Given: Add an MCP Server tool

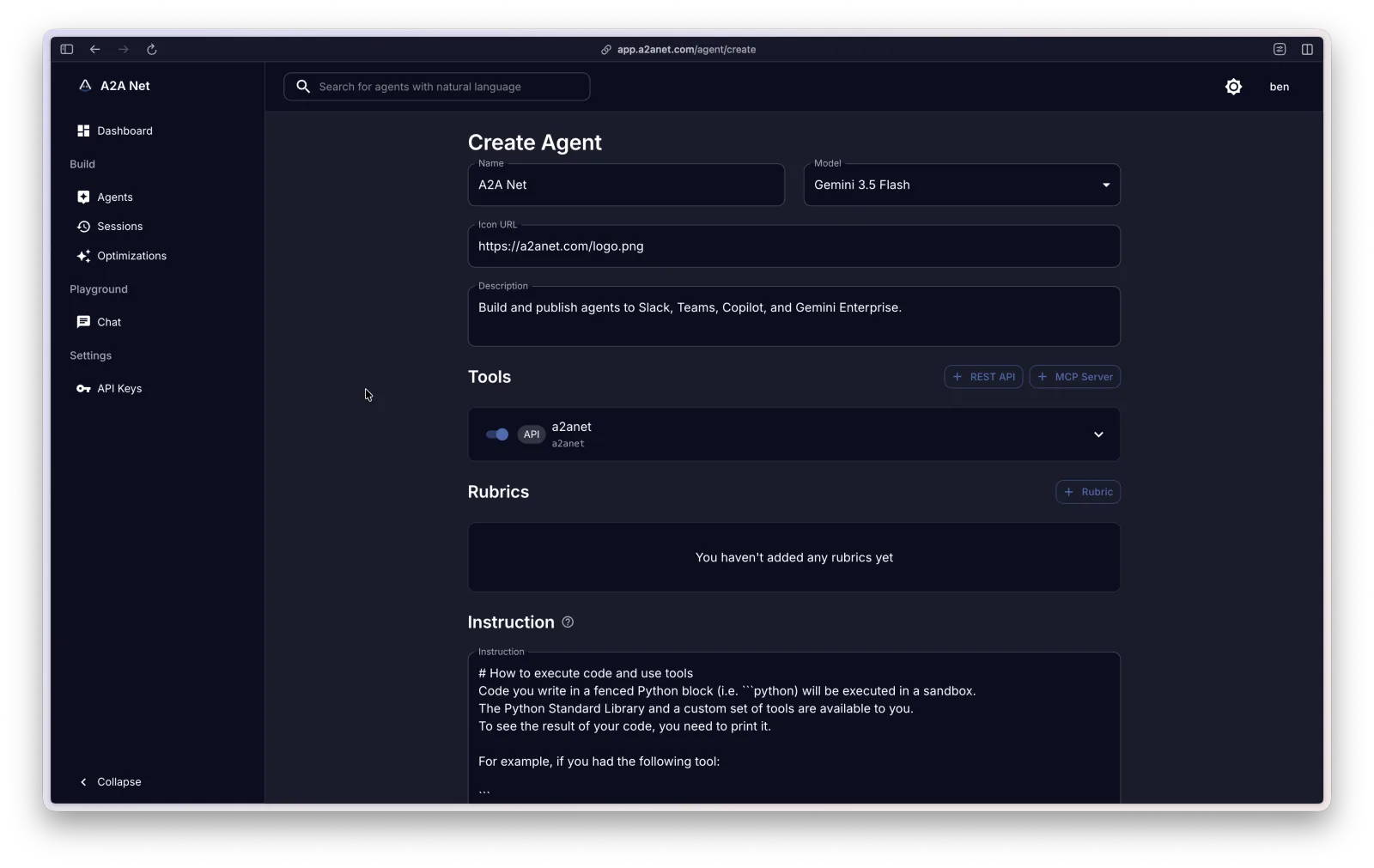Looking at the screenshot, I should click(1075, 377).
